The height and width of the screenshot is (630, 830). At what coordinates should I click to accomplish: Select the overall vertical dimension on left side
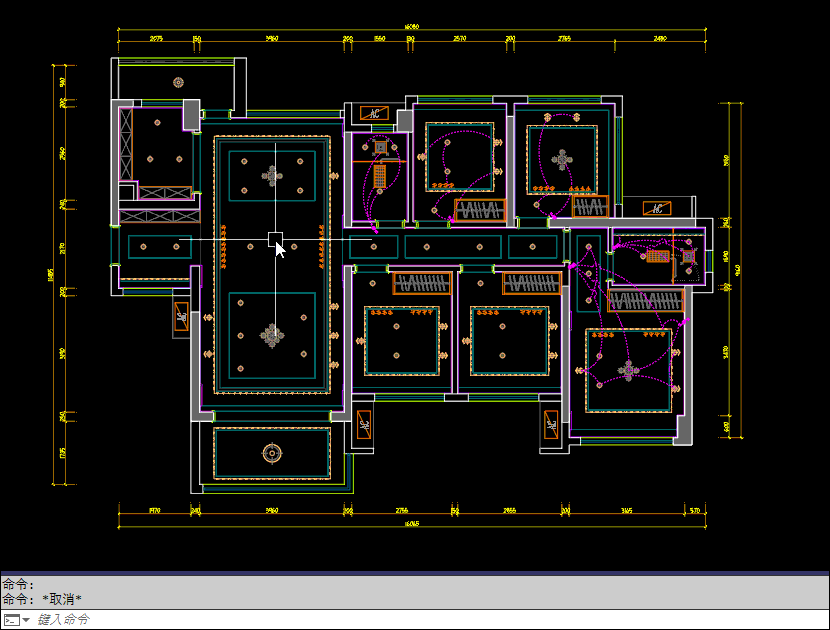pos(52,274)
